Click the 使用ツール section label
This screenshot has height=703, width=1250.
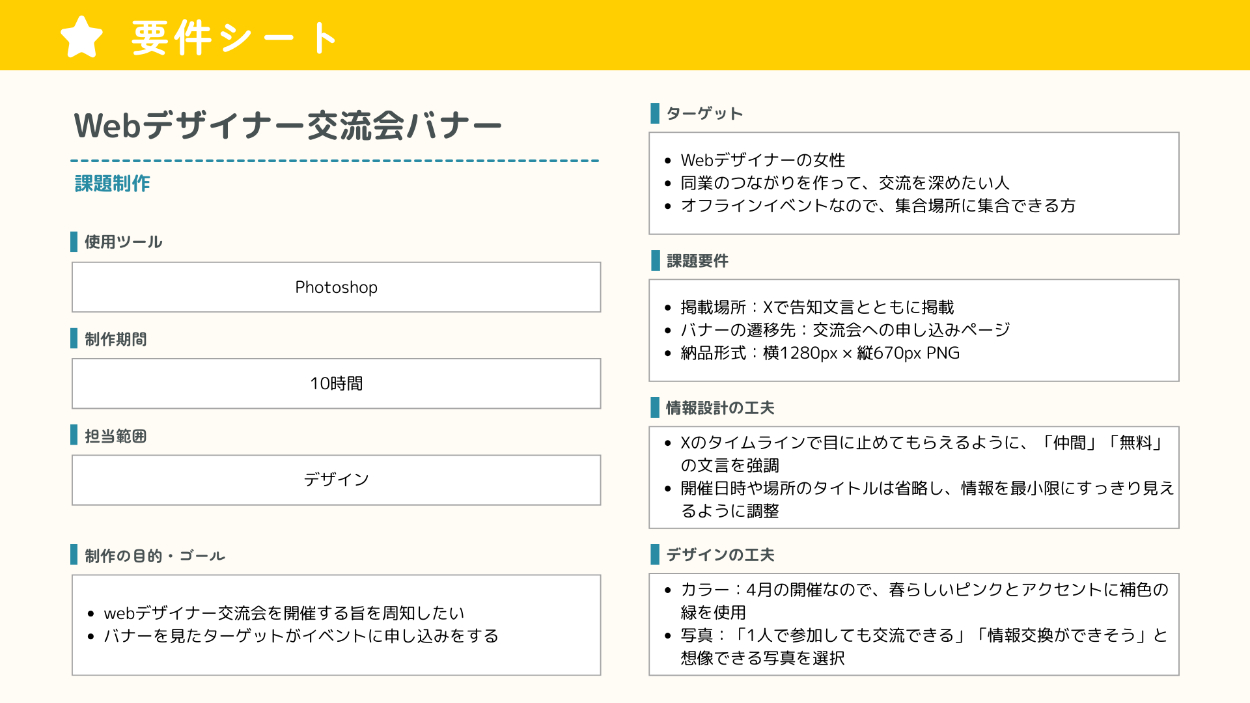pyautogui.click(x=122, y=242)
